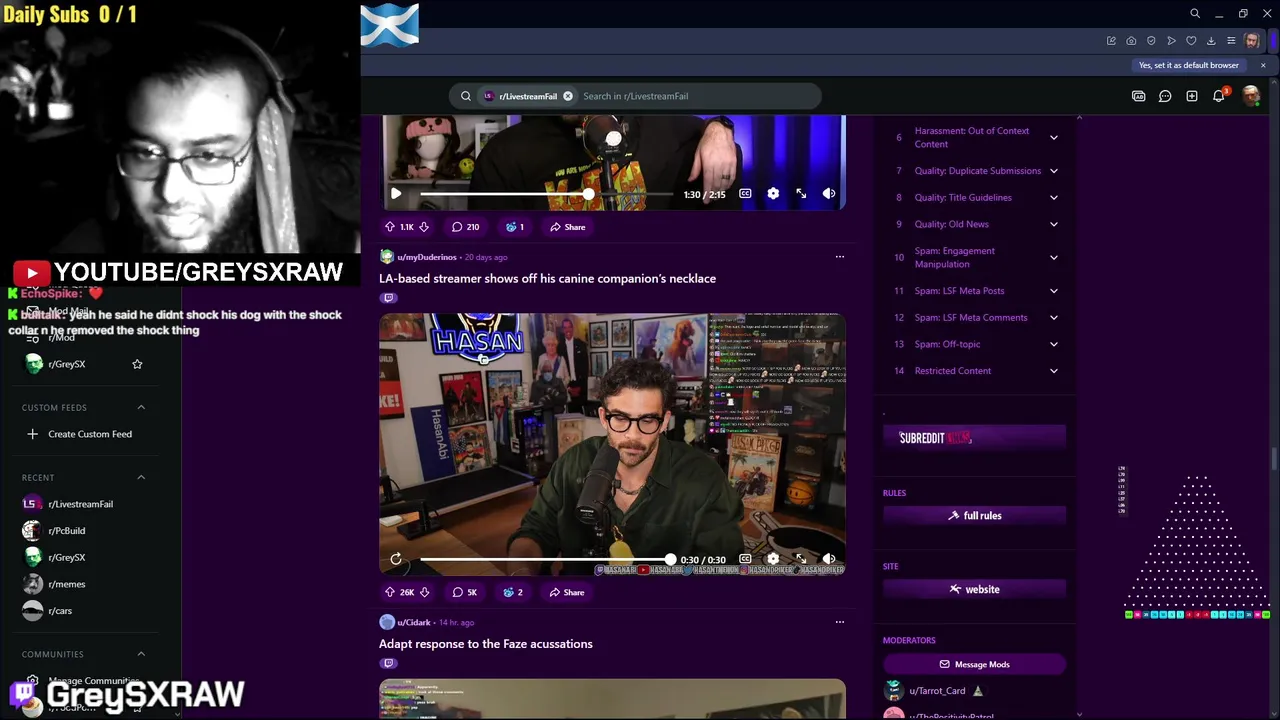Open settings gear on the top video
The image size is (1280, 720).
point(773,194)
